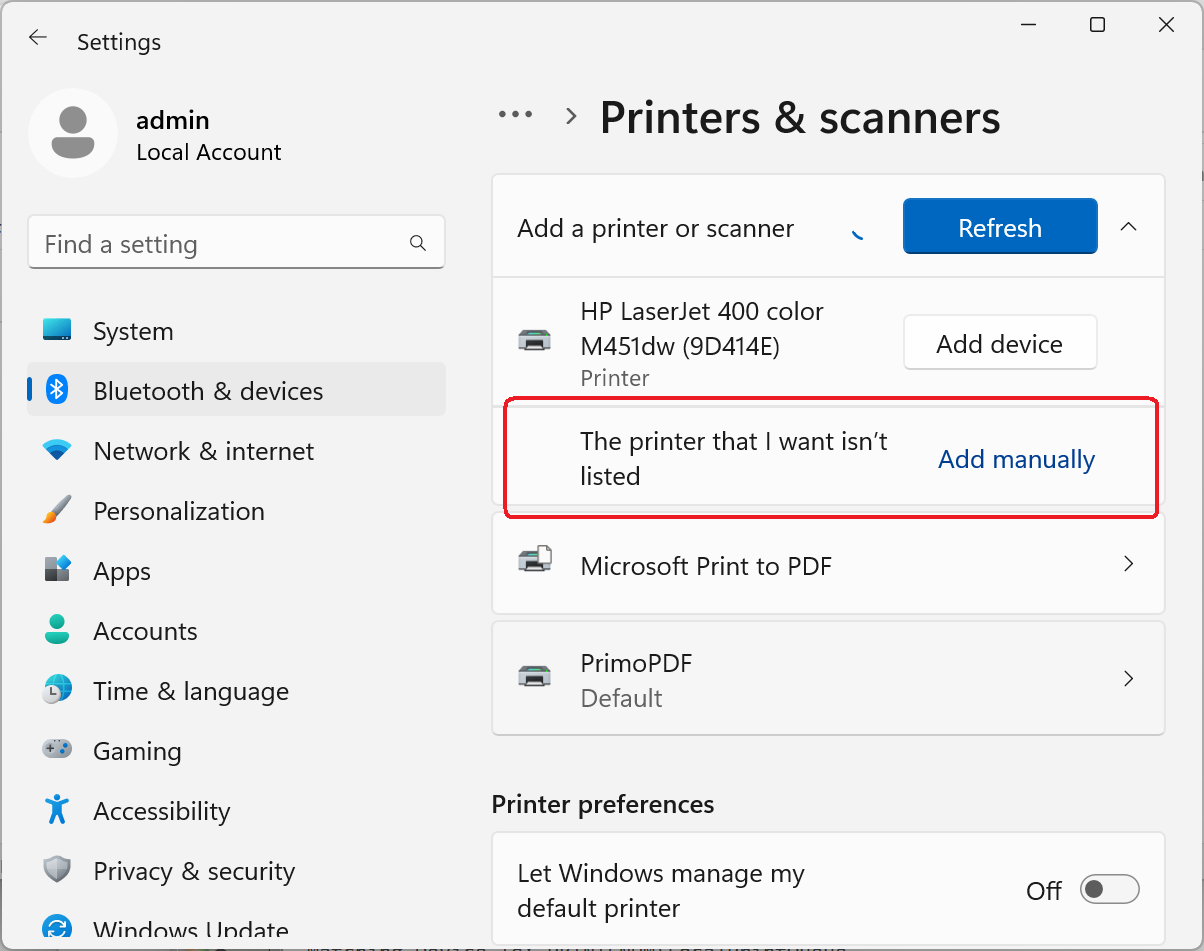Collapse the Add a printer or scanner section
Screen dimensions: 1204x951
1128,227
